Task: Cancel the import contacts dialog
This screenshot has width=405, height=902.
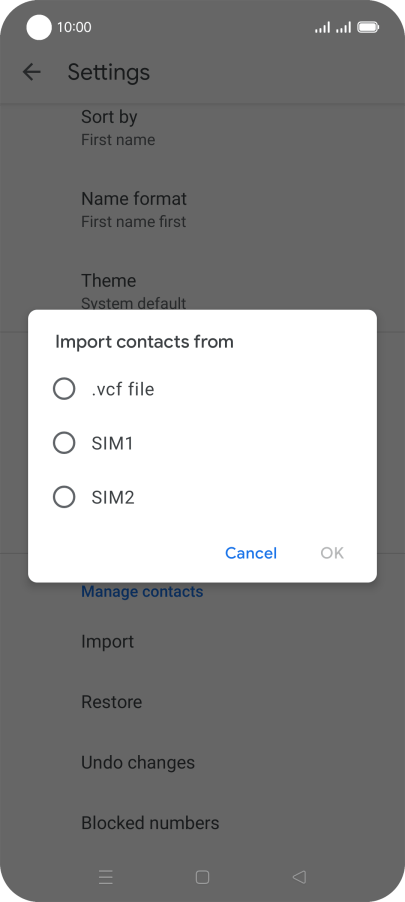Action: pos(251,553)
